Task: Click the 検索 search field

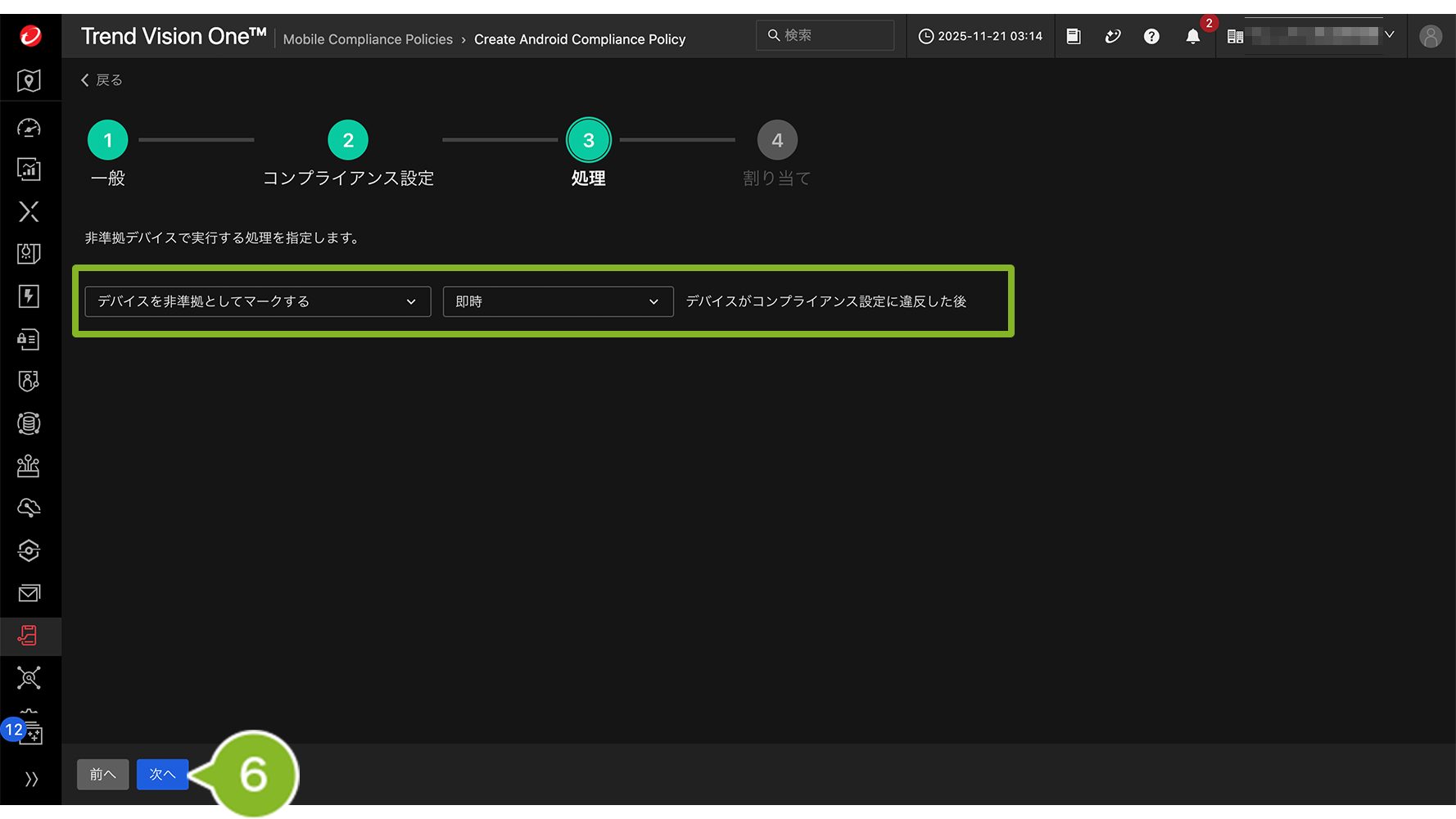Action: 825,35
